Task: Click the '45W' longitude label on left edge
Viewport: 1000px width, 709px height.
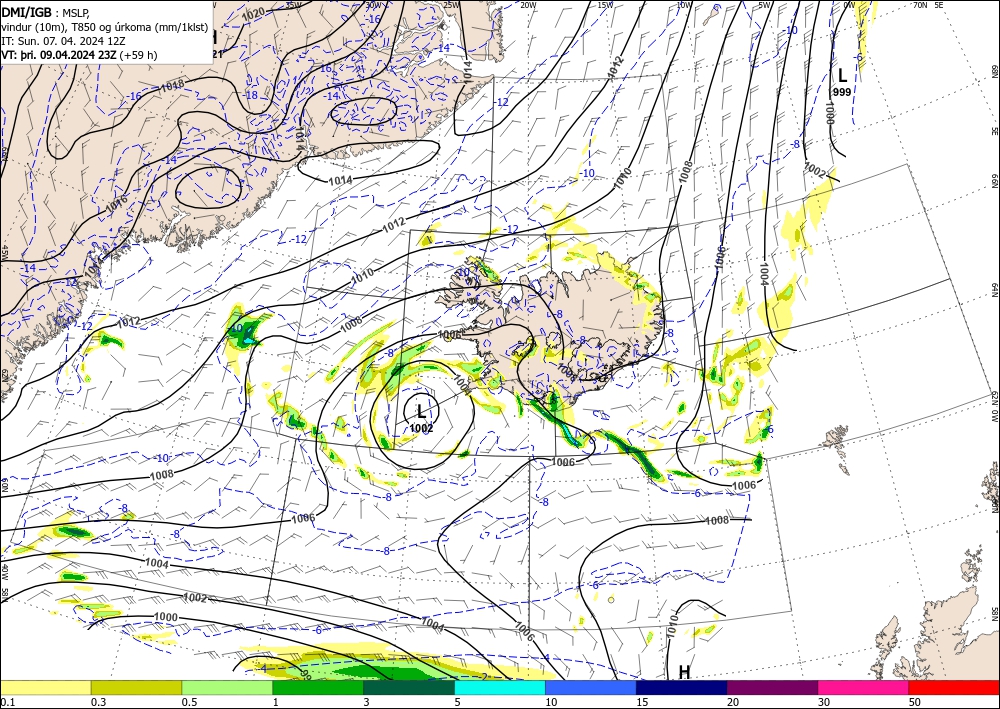Action: click(x=5, y=253)
